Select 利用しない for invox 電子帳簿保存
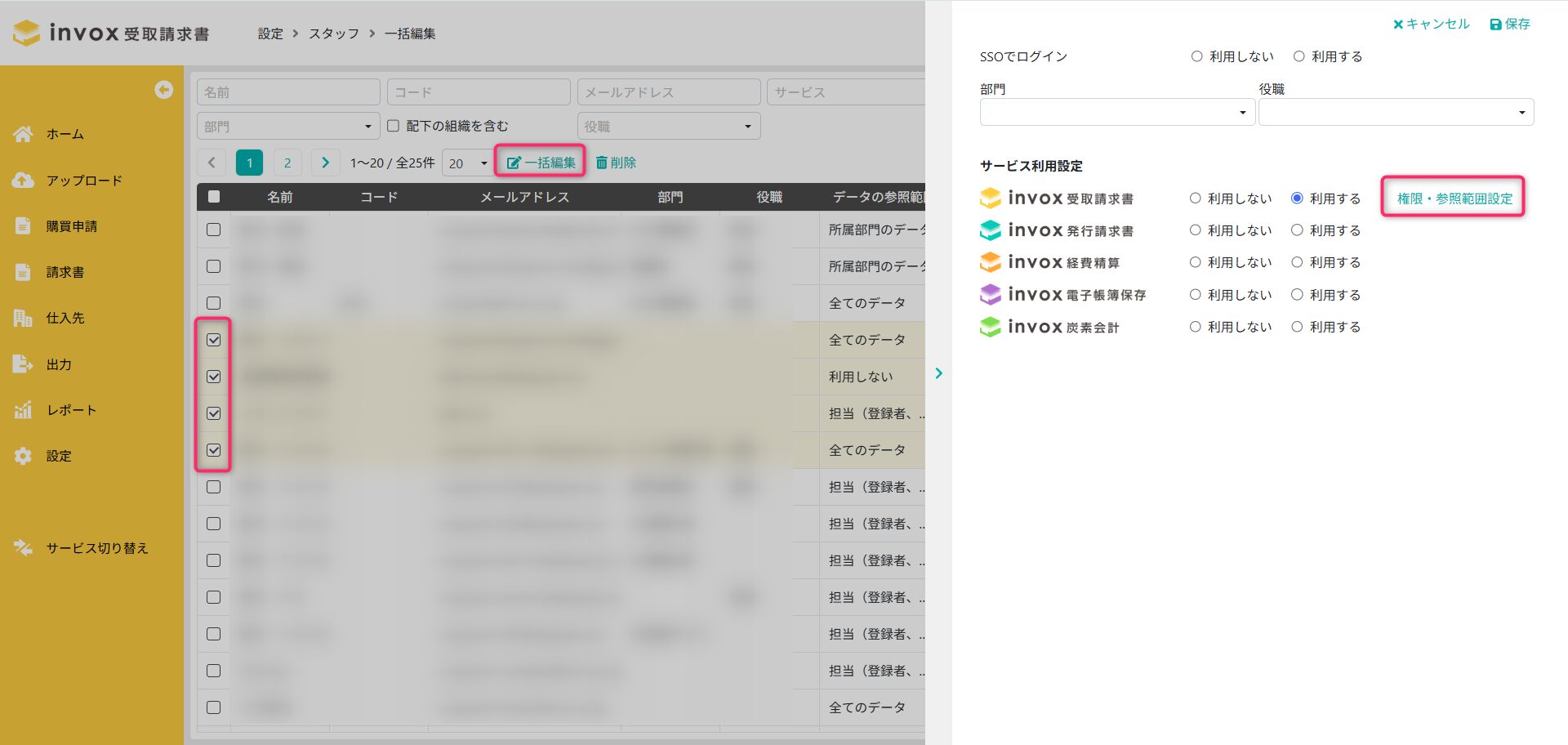The width and height of the screenshot is (1568, 745). pos(1195,295)
